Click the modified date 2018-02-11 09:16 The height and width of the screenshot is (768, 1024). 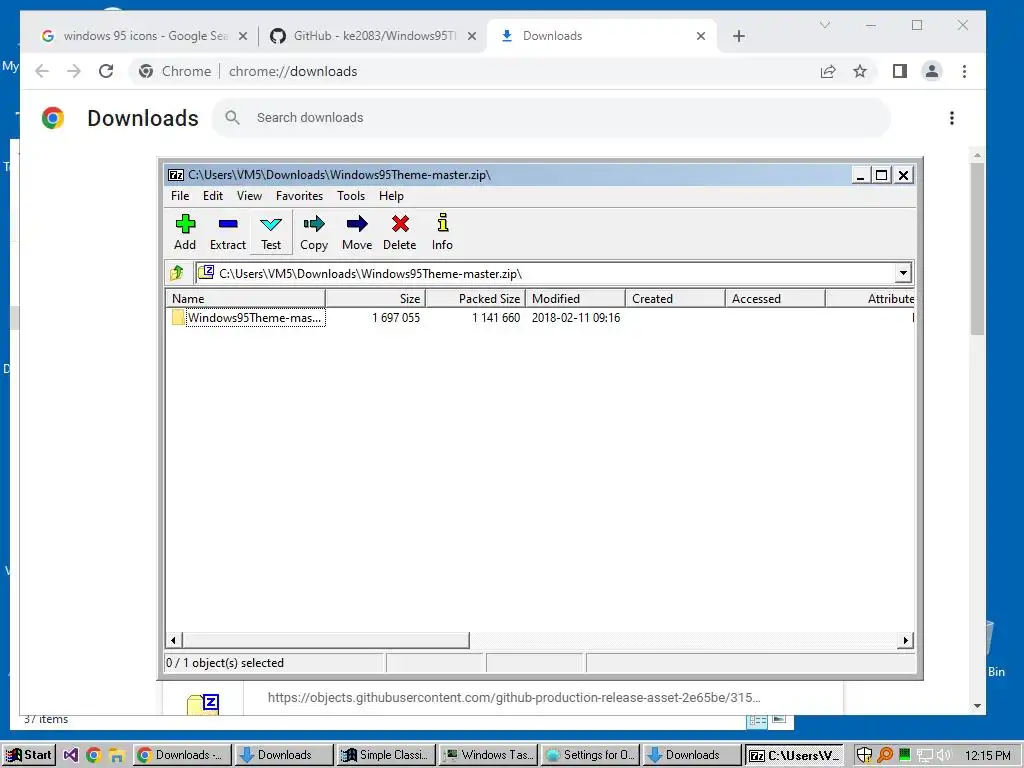tap(576, 318)
